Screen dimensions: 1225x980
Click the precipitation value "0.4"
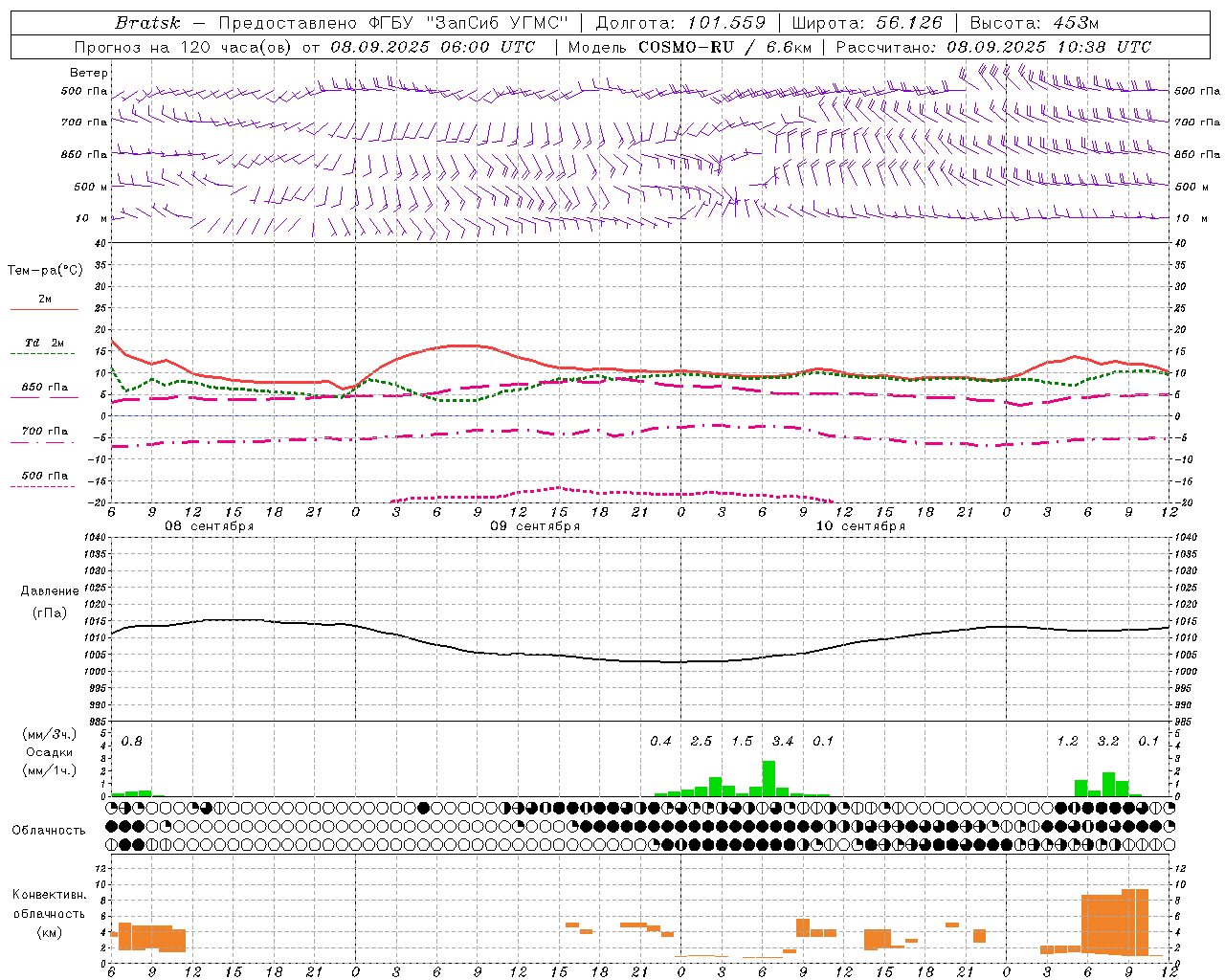pos(661,742)
